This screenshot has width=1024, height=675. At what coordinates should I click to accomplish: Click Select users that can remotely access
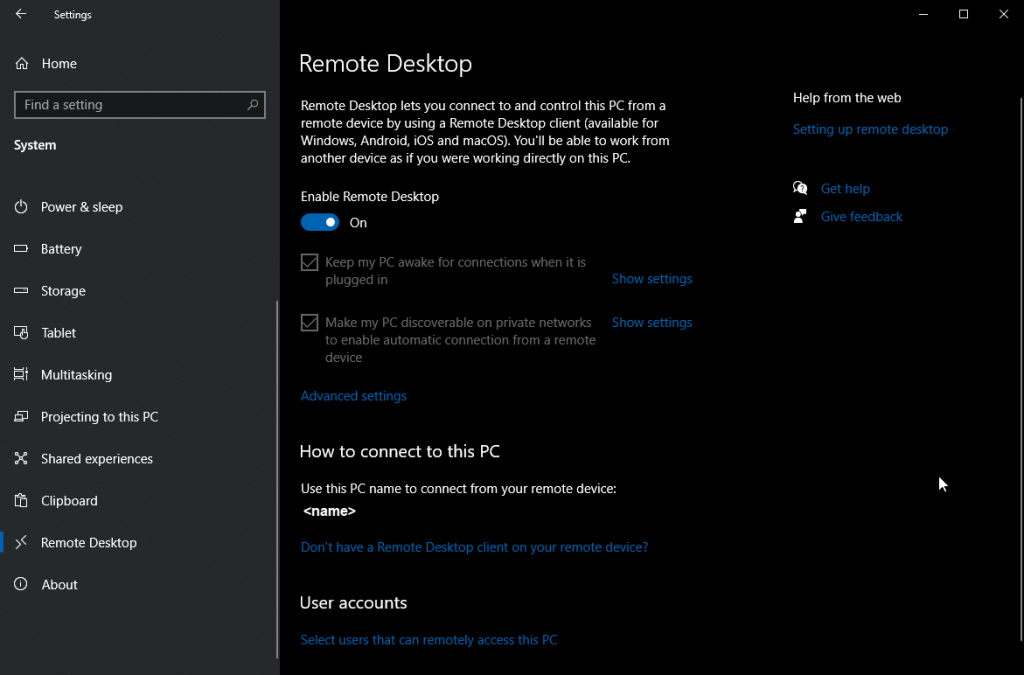(x=429, y=640)
